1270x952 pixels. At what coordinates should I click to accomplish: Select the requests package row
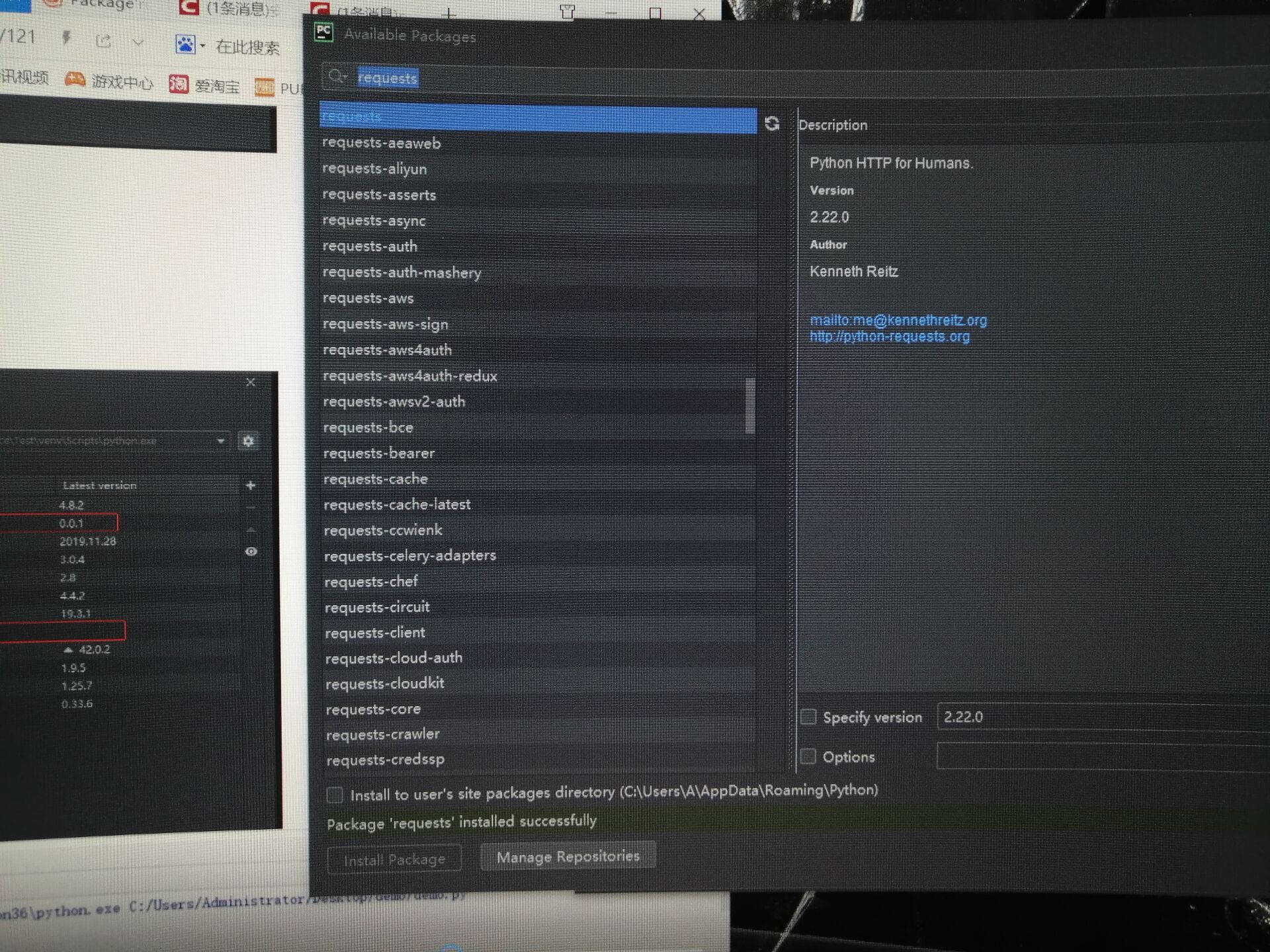click(538, 118)
